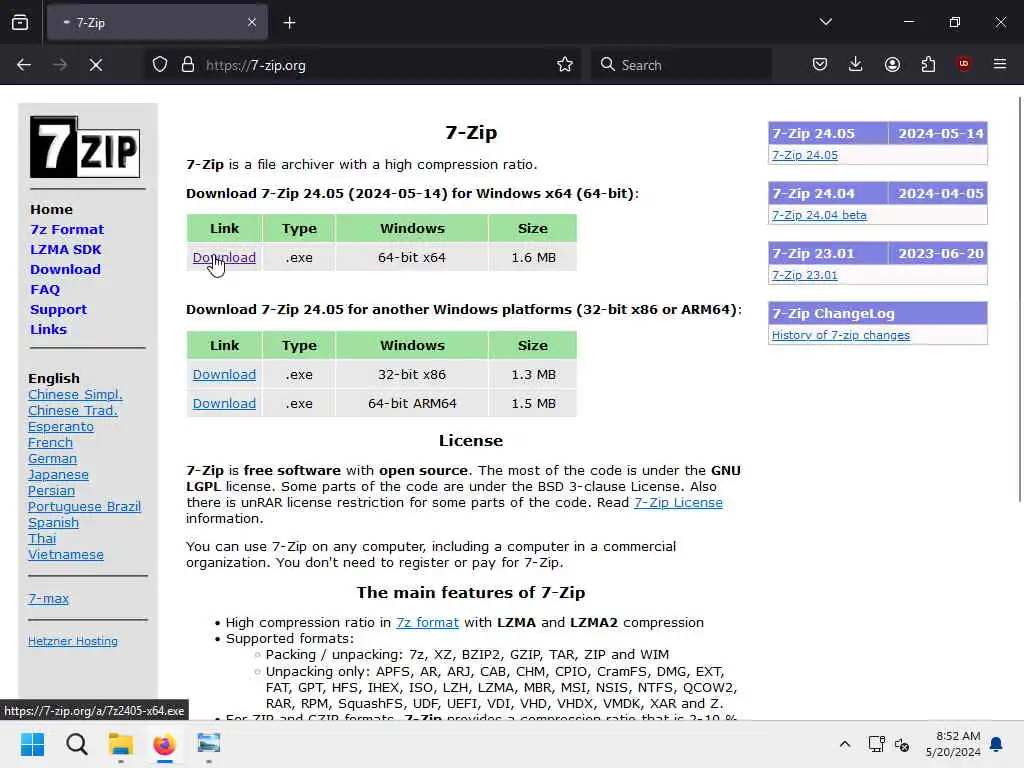Image resolution: width=1024 pixels, height=768 pixels.
Task: Switch language to Japanese
Action: click(x=58, y=475)
